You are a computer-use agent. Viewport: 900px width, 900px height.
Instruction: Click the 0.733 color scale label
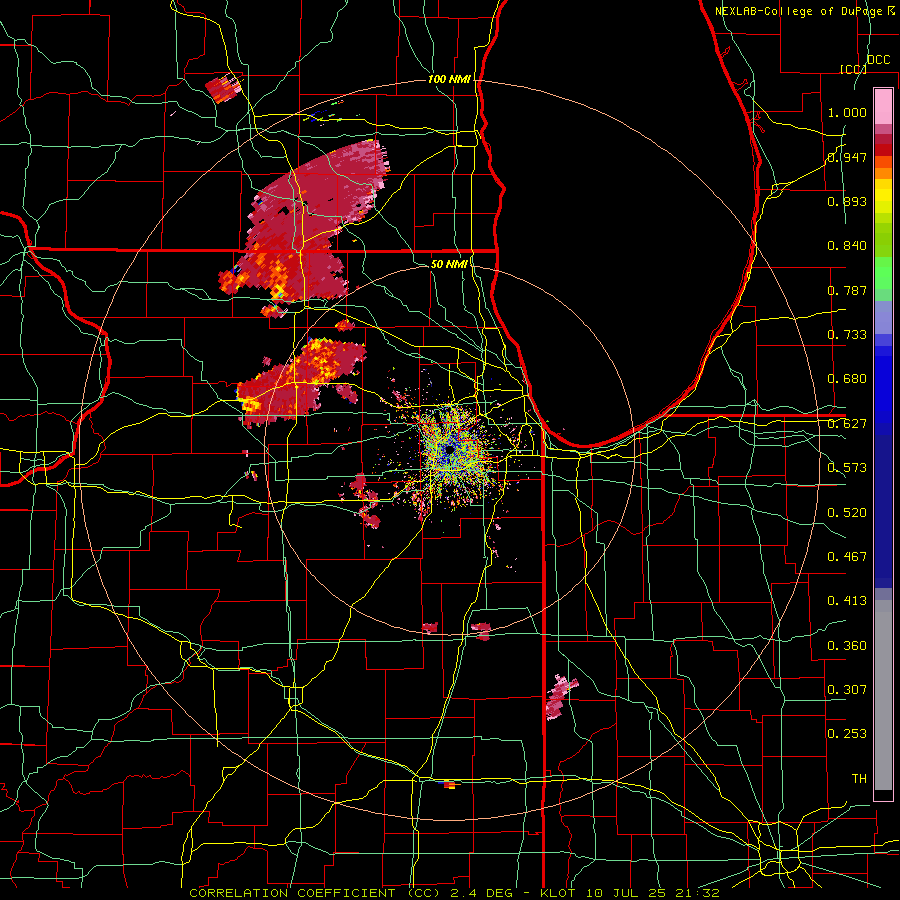(847, 335)
